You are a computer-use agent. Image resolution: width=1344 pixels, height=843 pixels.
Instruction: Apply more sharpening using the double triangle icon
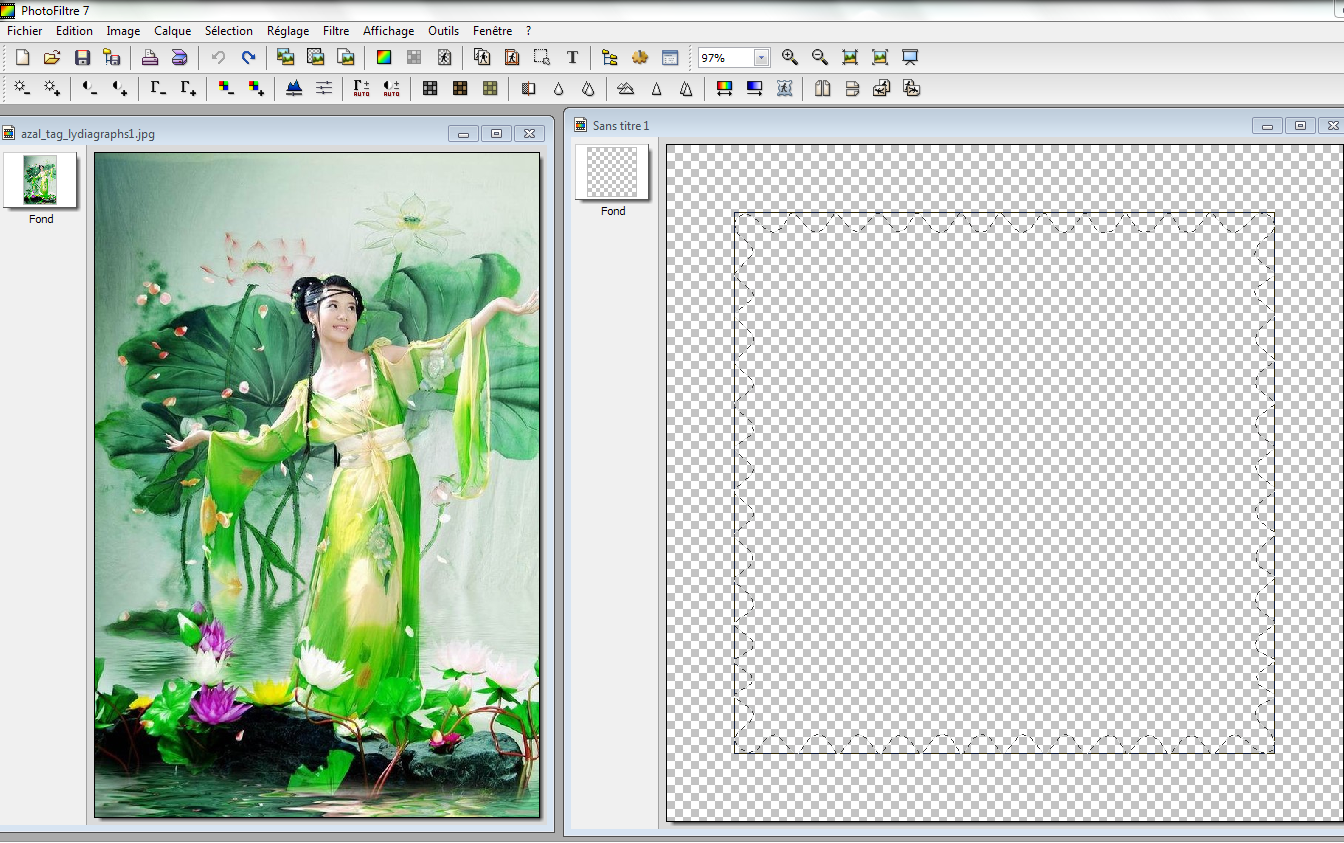coord(686,89)
